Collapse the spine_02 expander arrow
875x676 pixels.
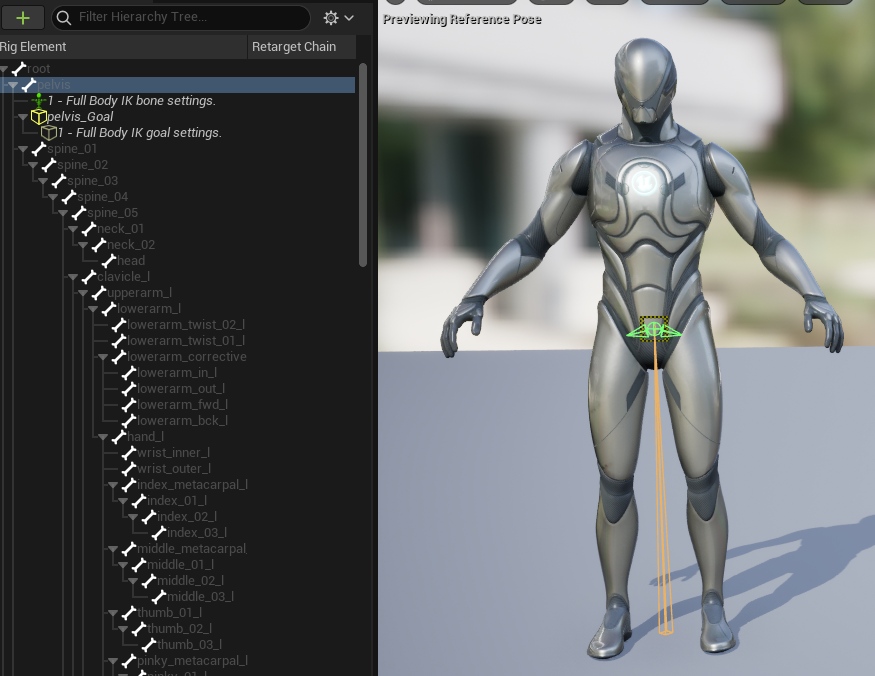coord(33,165)
